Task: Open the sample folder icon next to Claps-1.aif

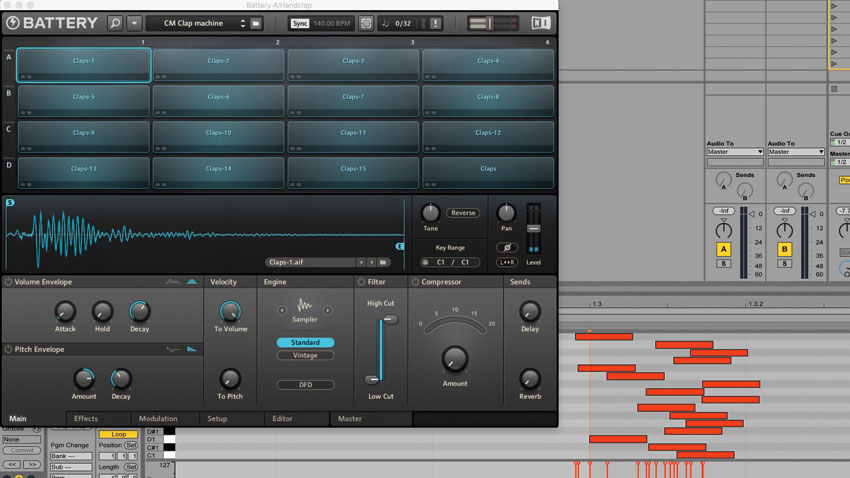Action: coord(383,262)
